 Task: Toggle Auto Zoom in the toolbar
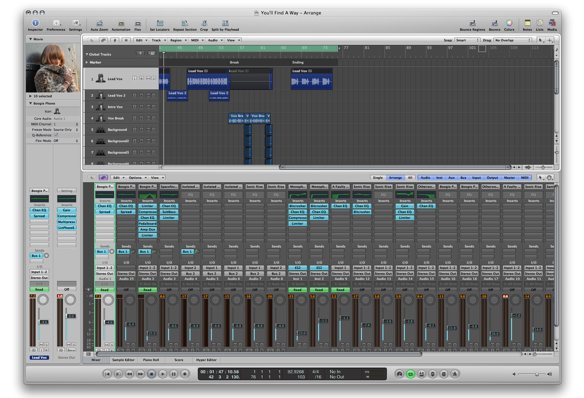pyautogui.click(x=99, y=25)
